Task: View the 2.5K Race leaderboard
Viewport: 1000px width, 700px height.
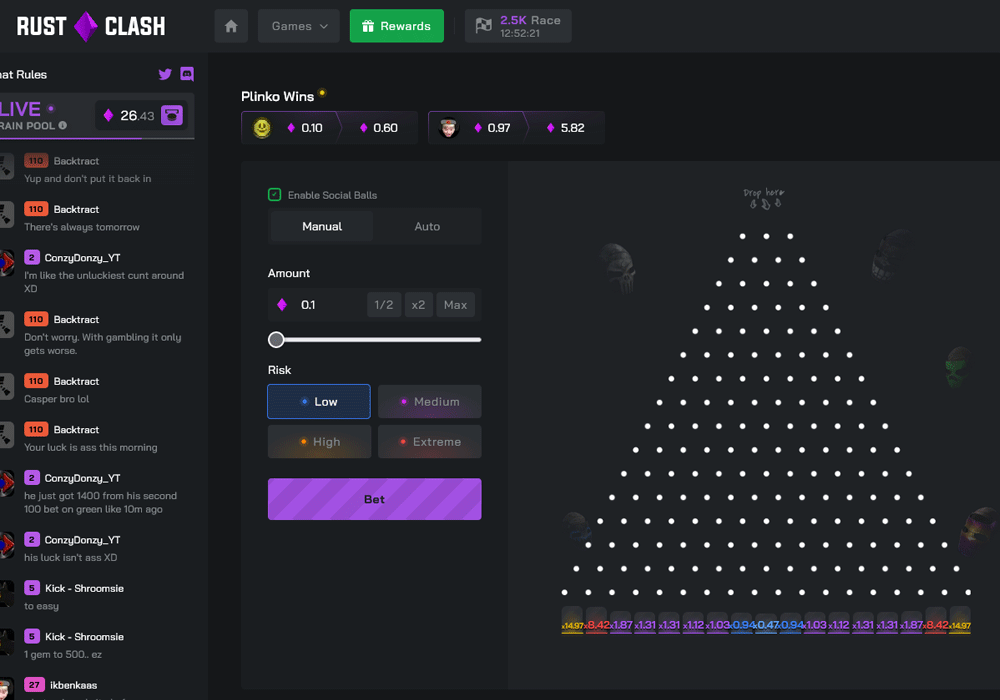Action: click(x=518, y=26)
